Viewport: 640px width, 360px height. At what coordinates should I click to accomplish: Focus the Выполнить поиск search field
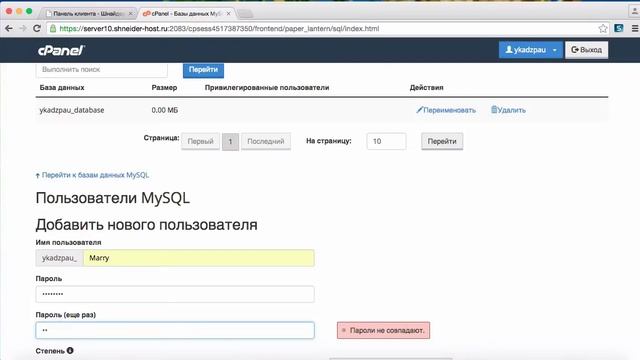[x=102, y=70]
